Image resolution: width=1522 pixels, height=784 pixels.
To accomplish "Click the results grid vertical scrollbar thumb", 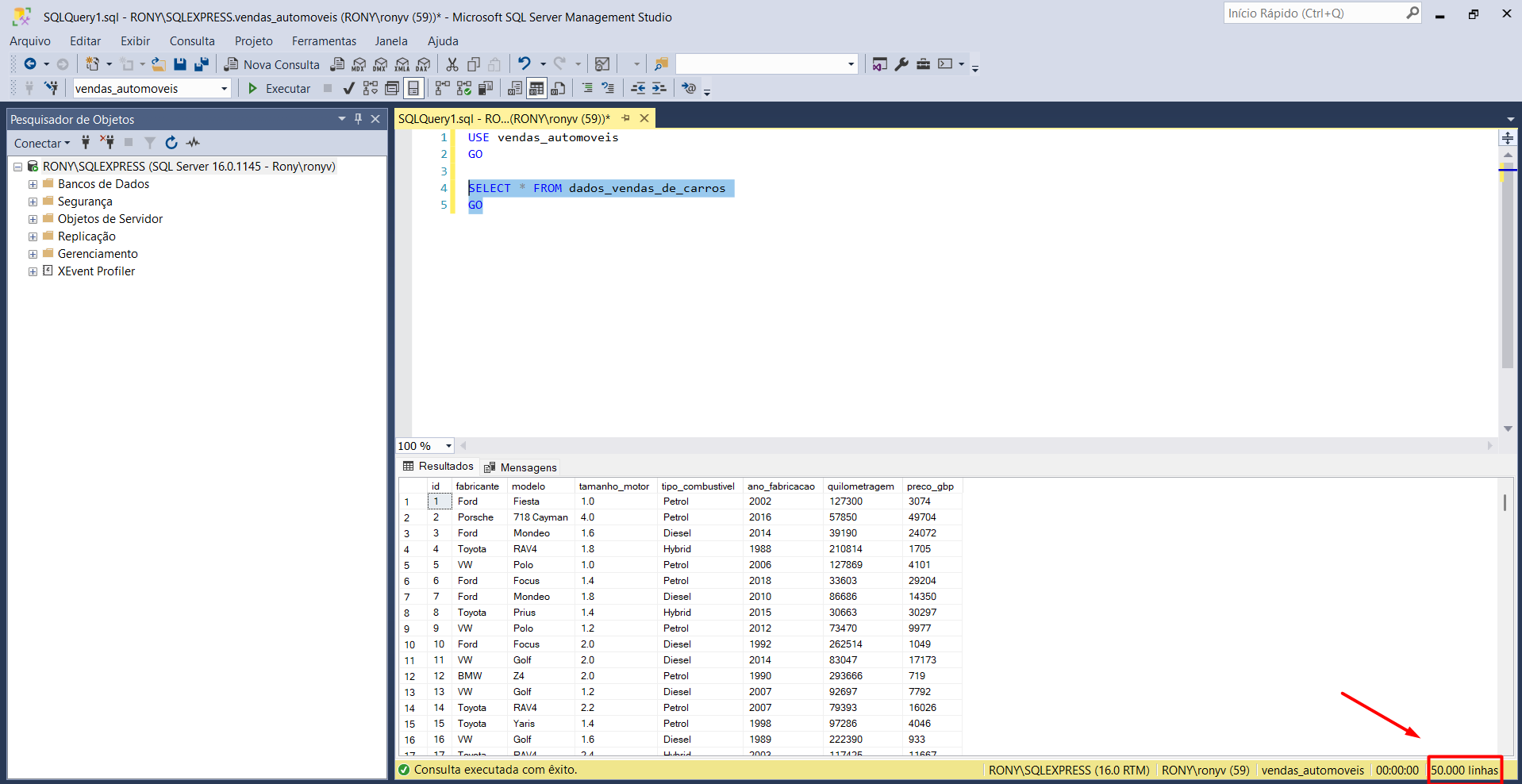I will tap(1504, 502).
